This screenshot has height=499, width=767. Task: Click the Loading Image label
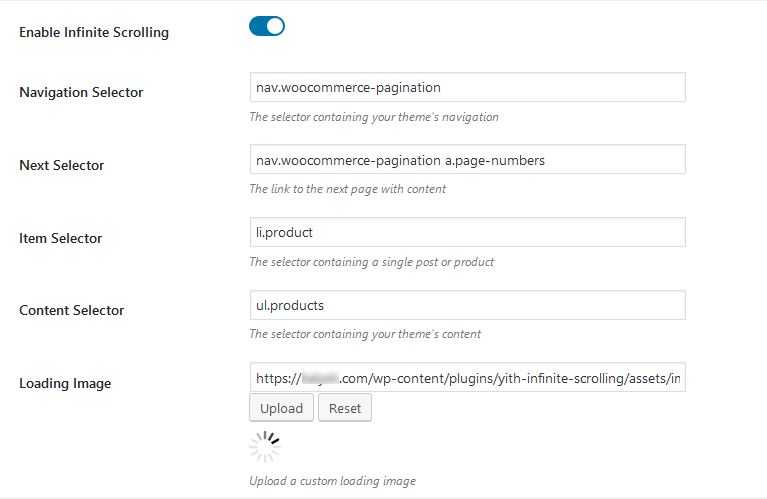(65, 384)
